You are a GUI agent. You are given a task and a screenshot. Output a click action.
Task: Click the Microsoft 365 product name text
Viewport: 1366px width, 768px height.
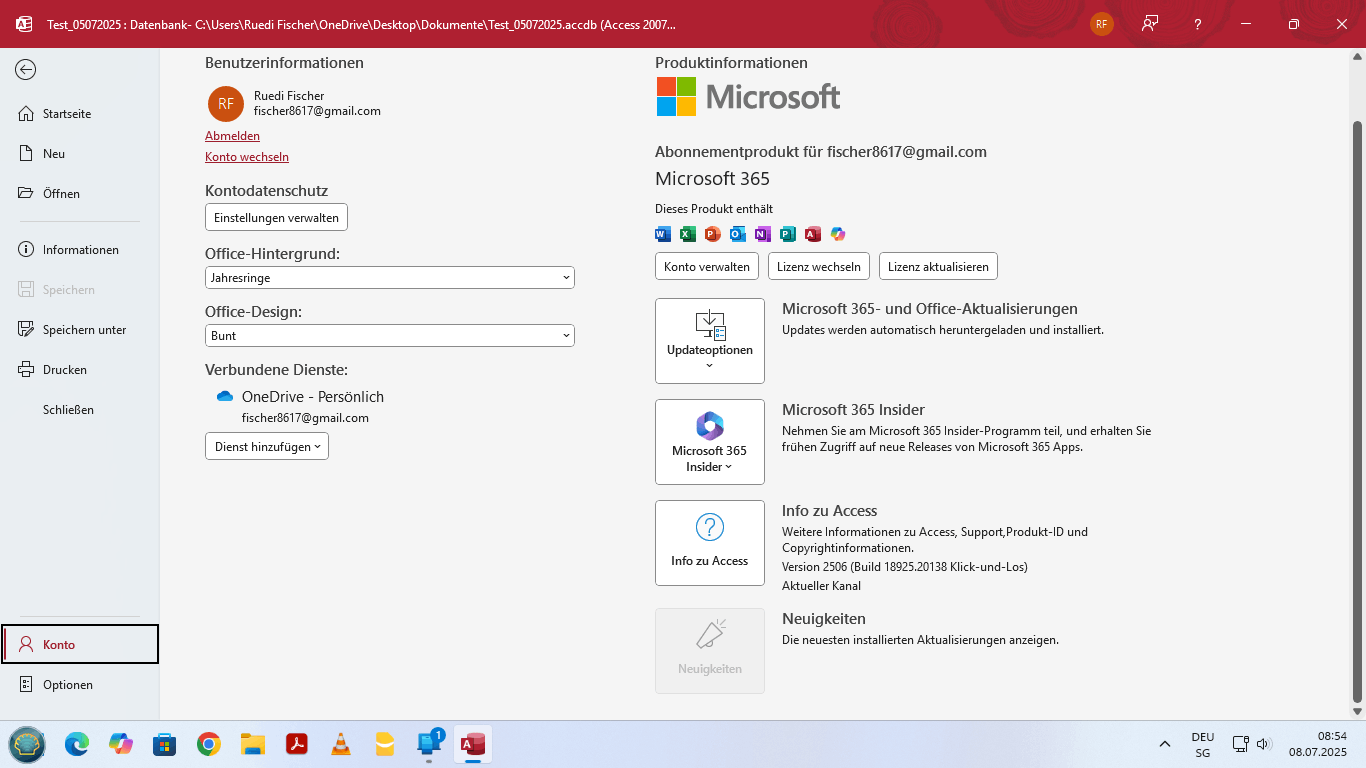coord(712,179)
